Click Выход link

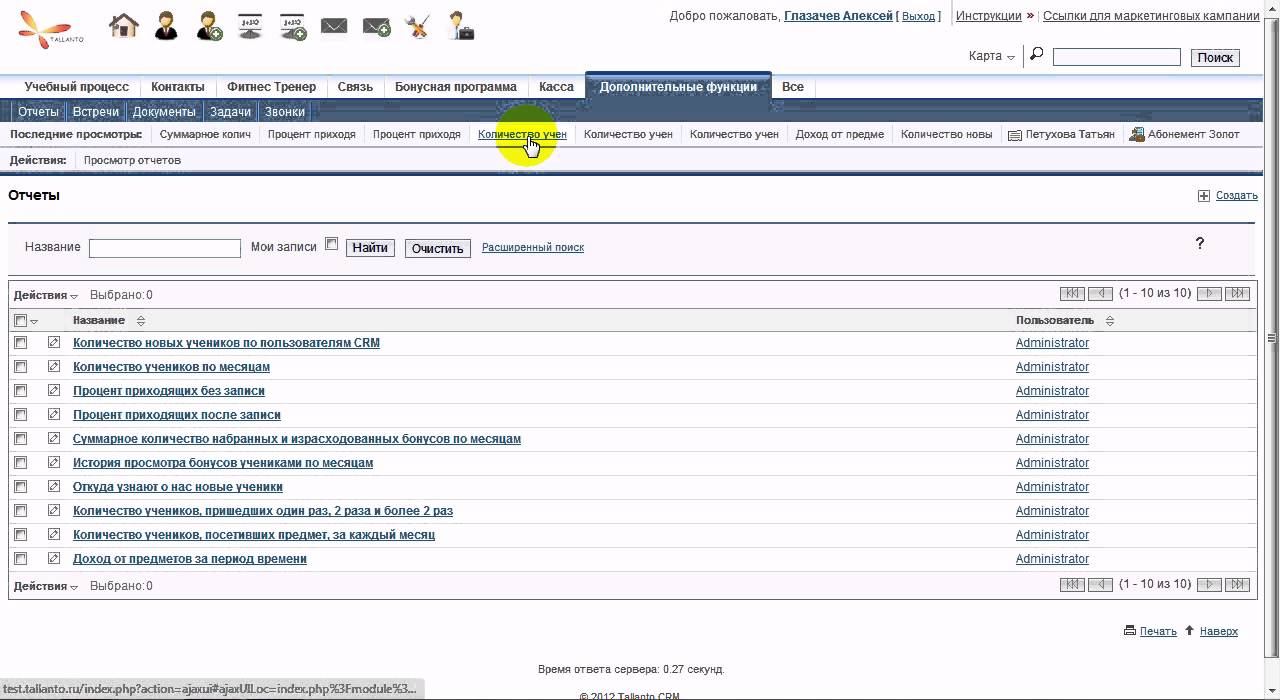(918, 16)
